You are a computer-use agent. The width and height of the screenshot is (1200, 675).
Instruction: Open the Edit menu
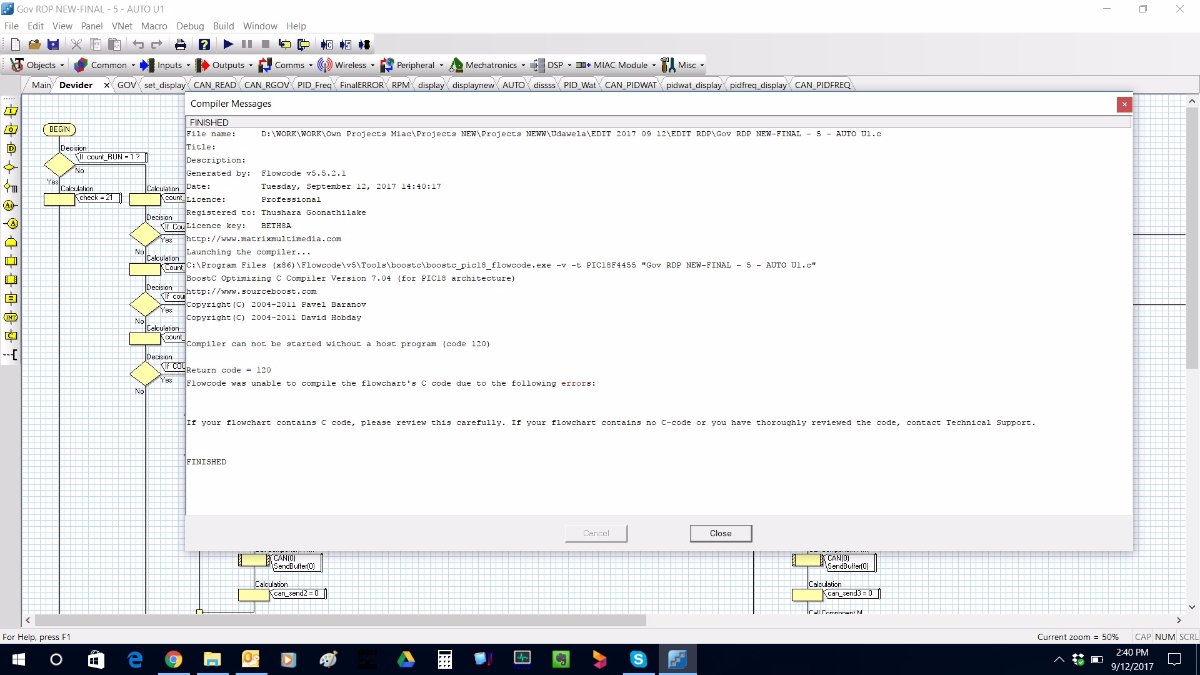[35, 25]
